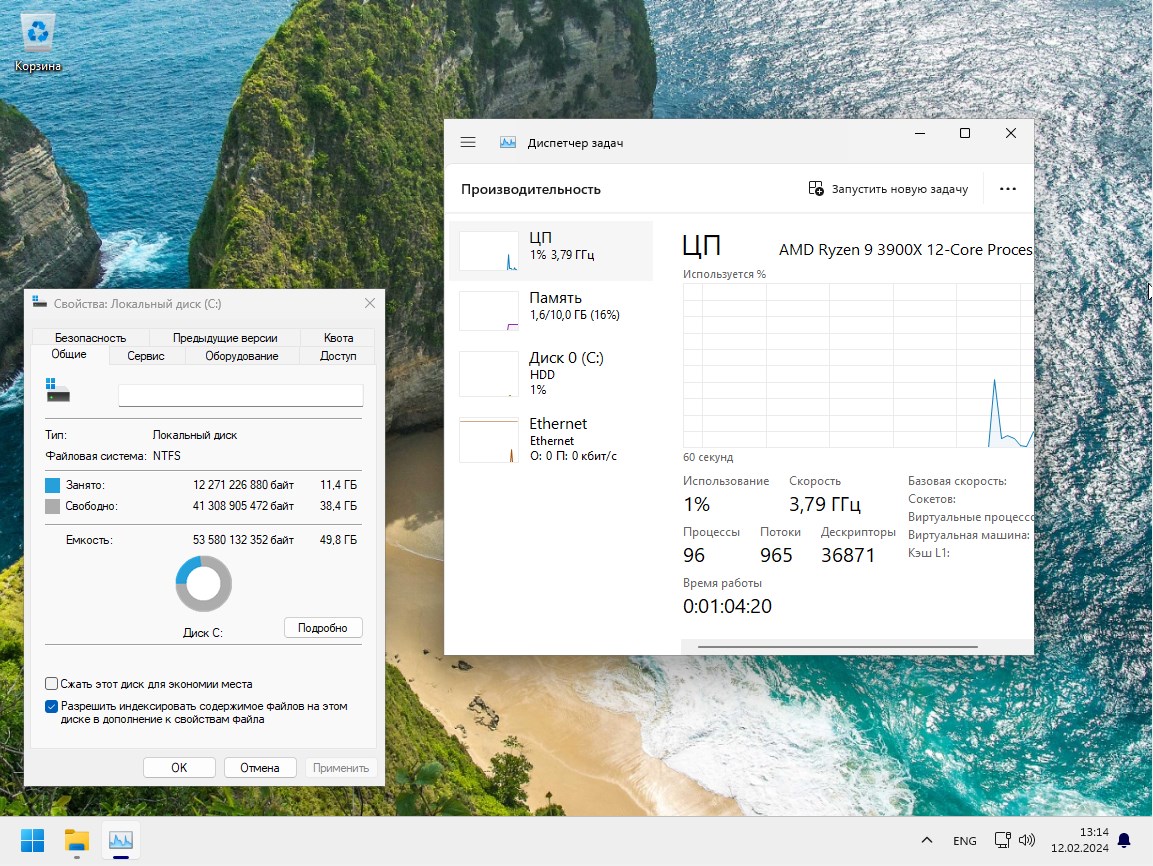1153x866 pixels.
Task: Click the CPU usage graph
Action: point(857,365)
